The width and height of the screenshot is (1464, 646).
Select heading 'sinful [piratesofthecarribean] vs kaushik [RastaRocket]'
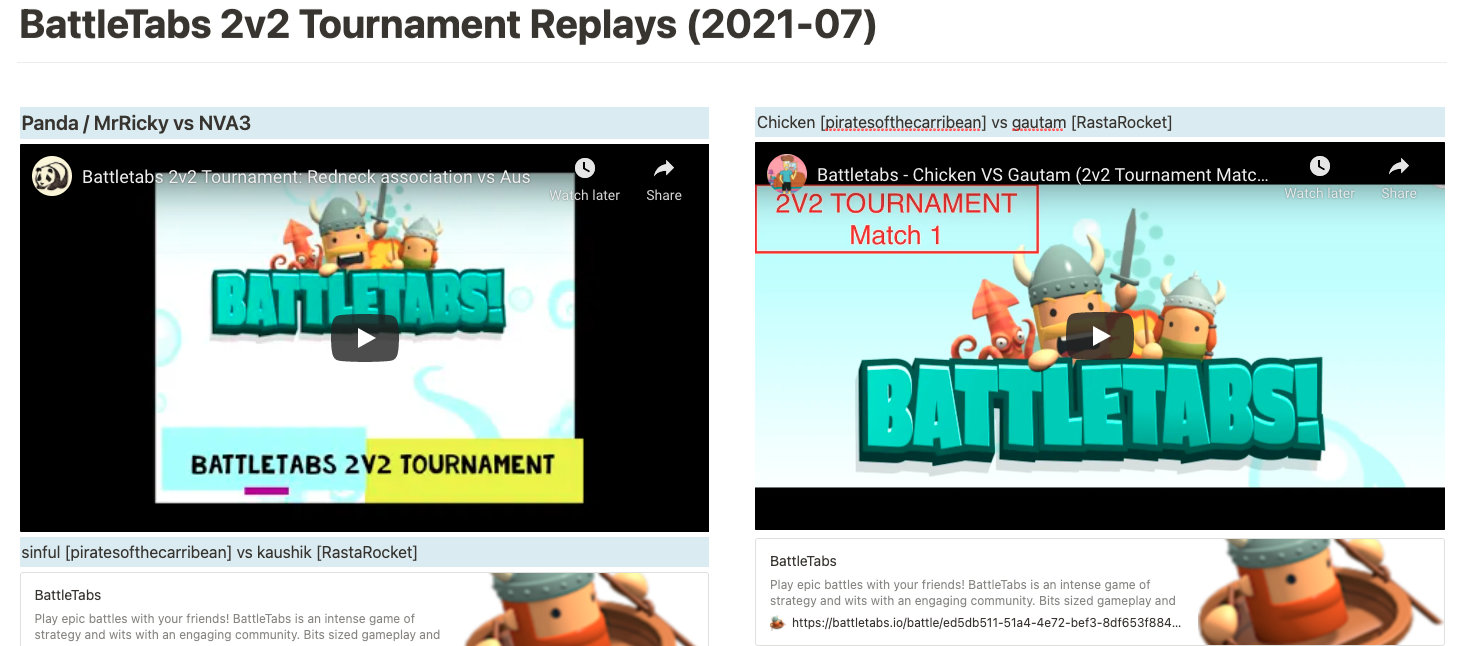click(x=219, y=552)
